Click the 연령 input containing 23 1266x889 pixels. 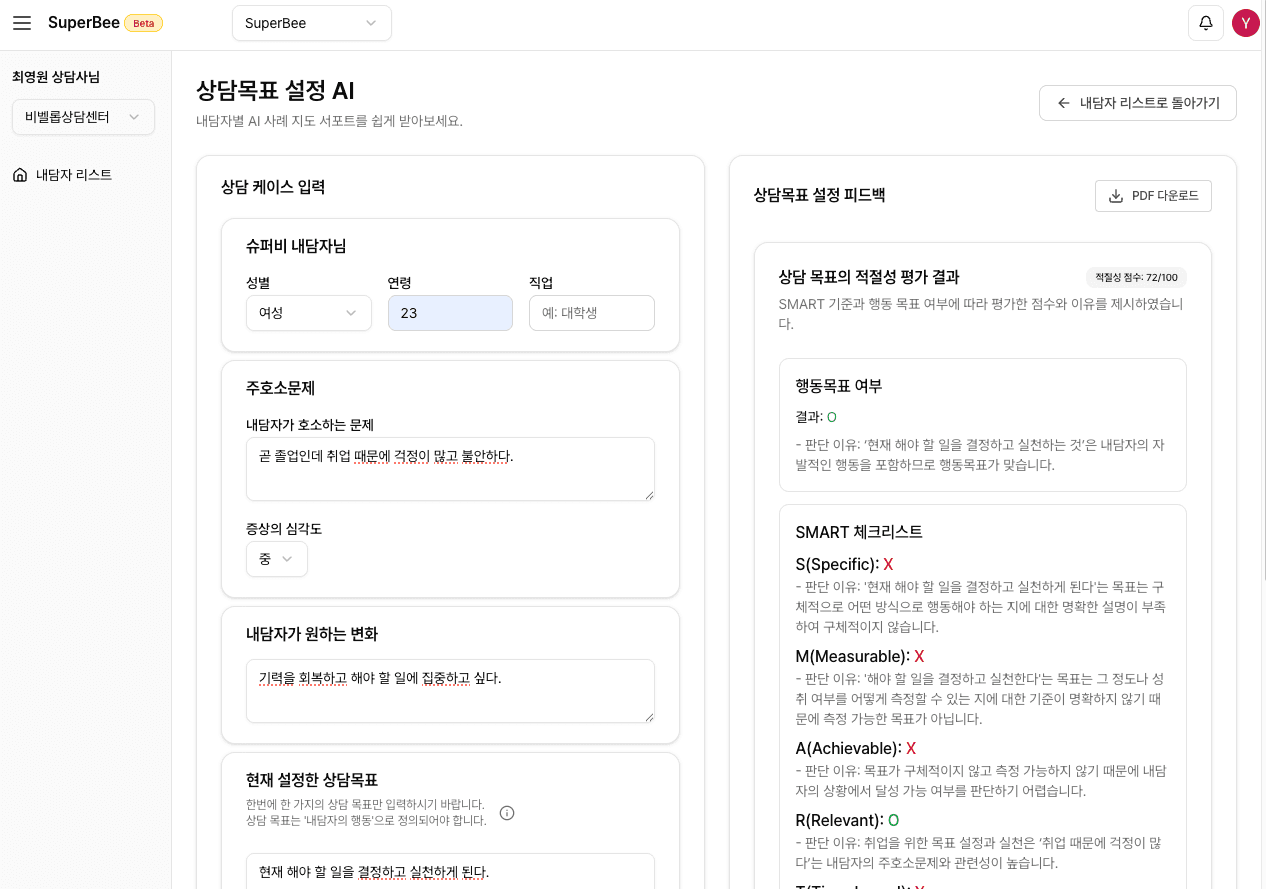[x=450, y=312]
